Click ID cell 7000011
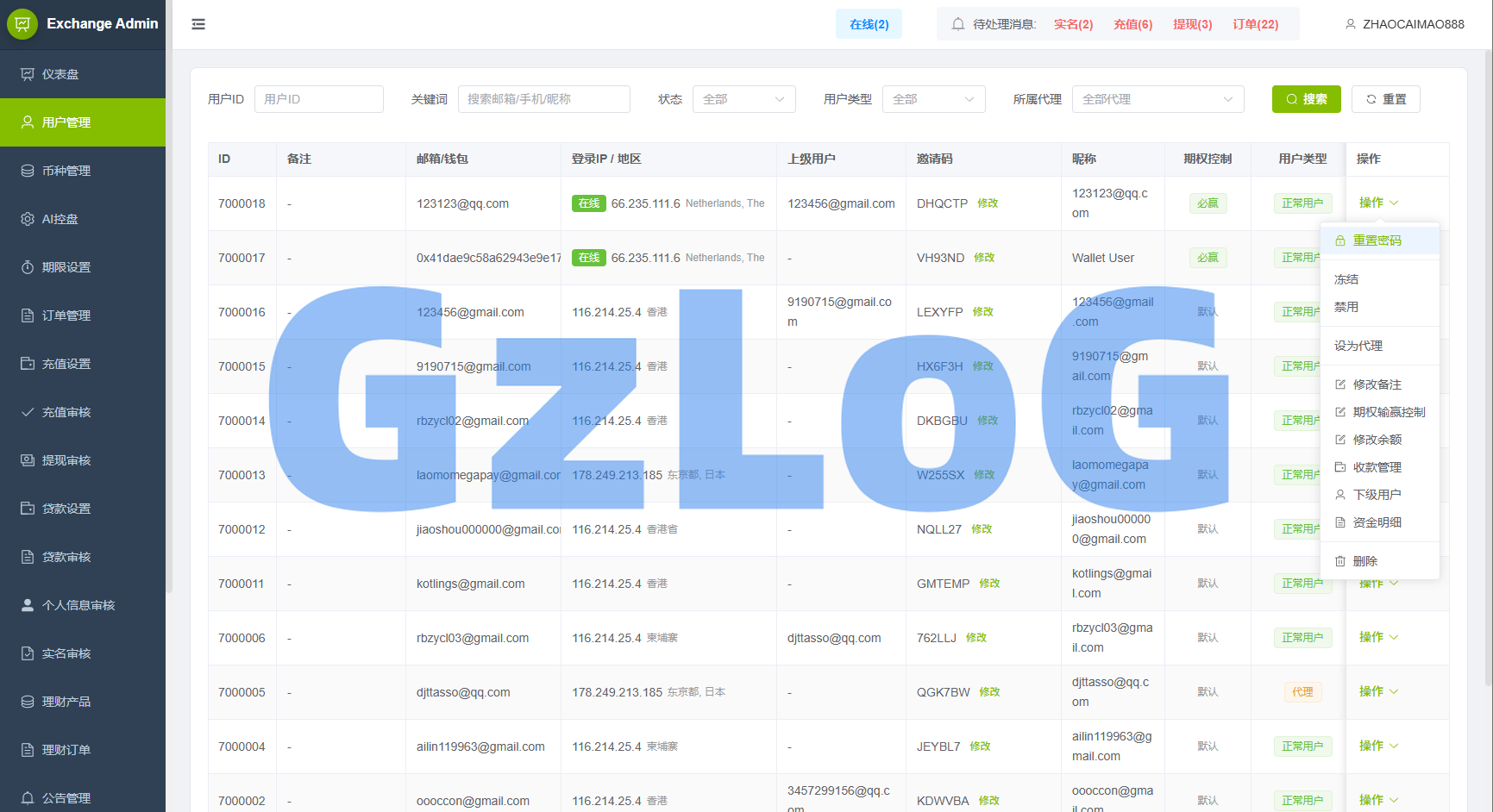Image resolution: width=1493 pixels, height=812 pixels. pos(242,584)
